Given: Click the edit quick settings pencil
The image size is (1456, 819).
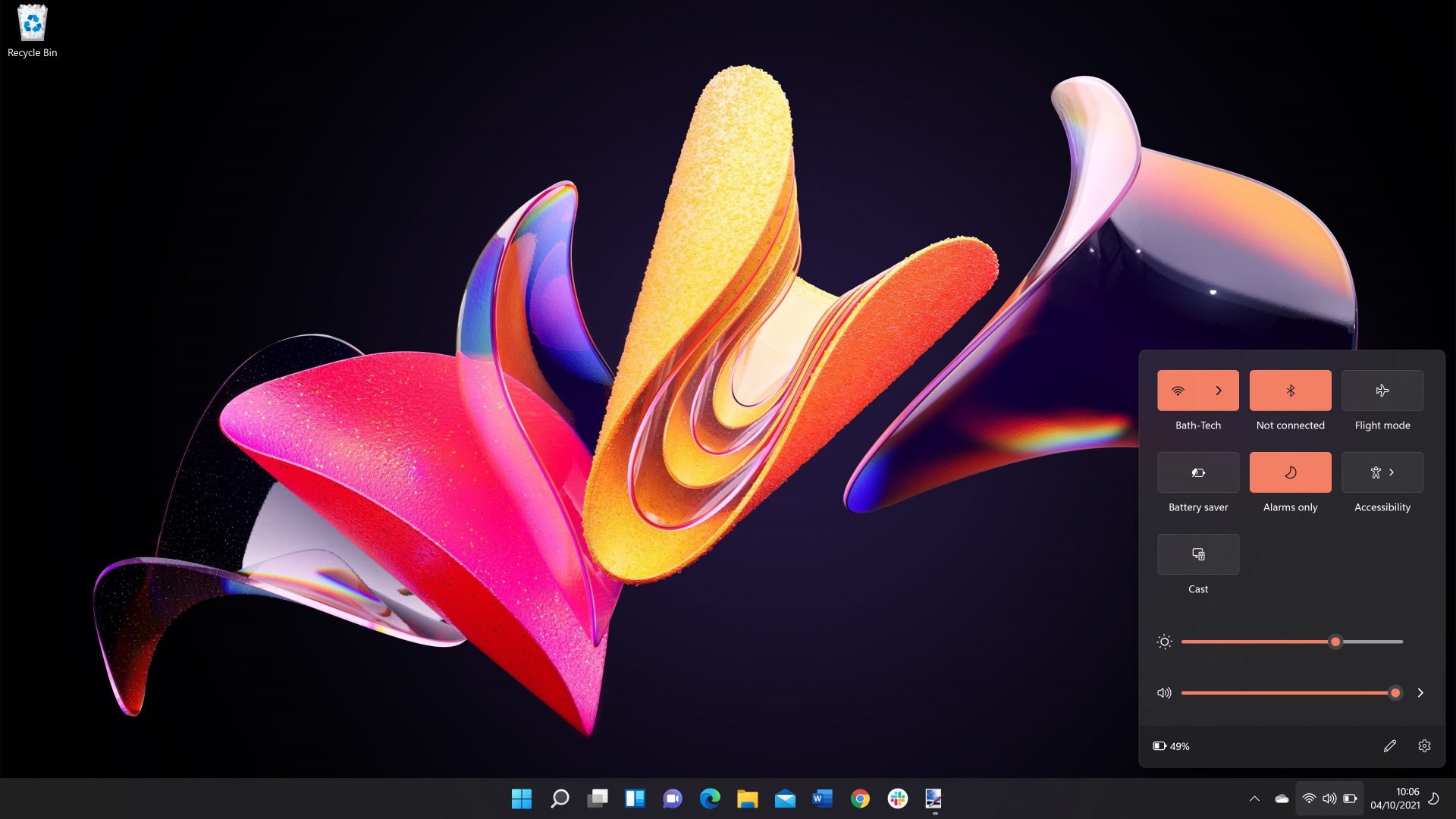Looking at the screenshot, I should coord(1390,746).
